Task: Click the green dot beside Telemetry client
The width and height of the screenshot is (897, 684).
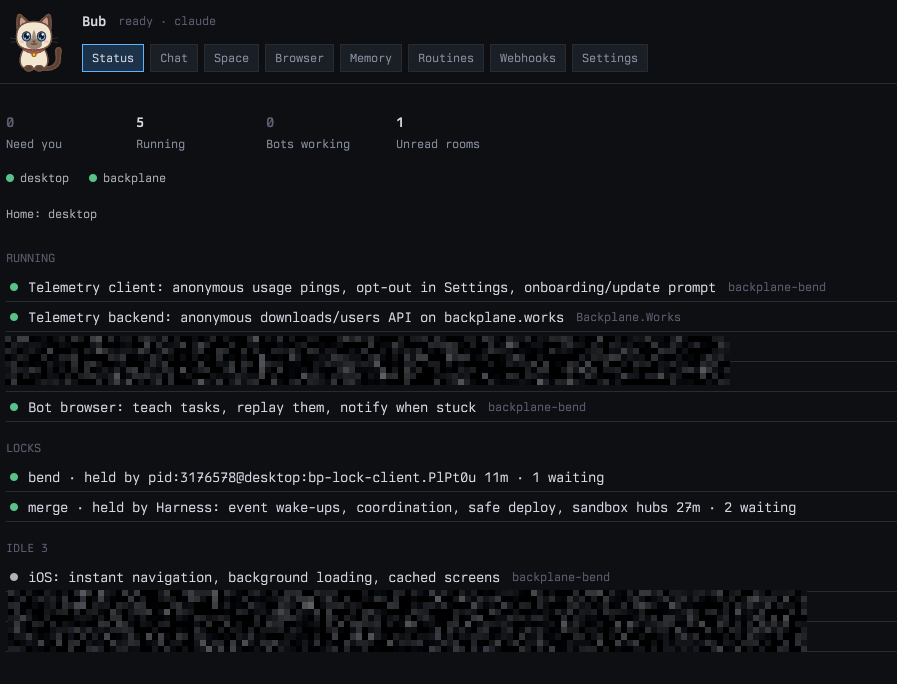Action: [14, 287]
